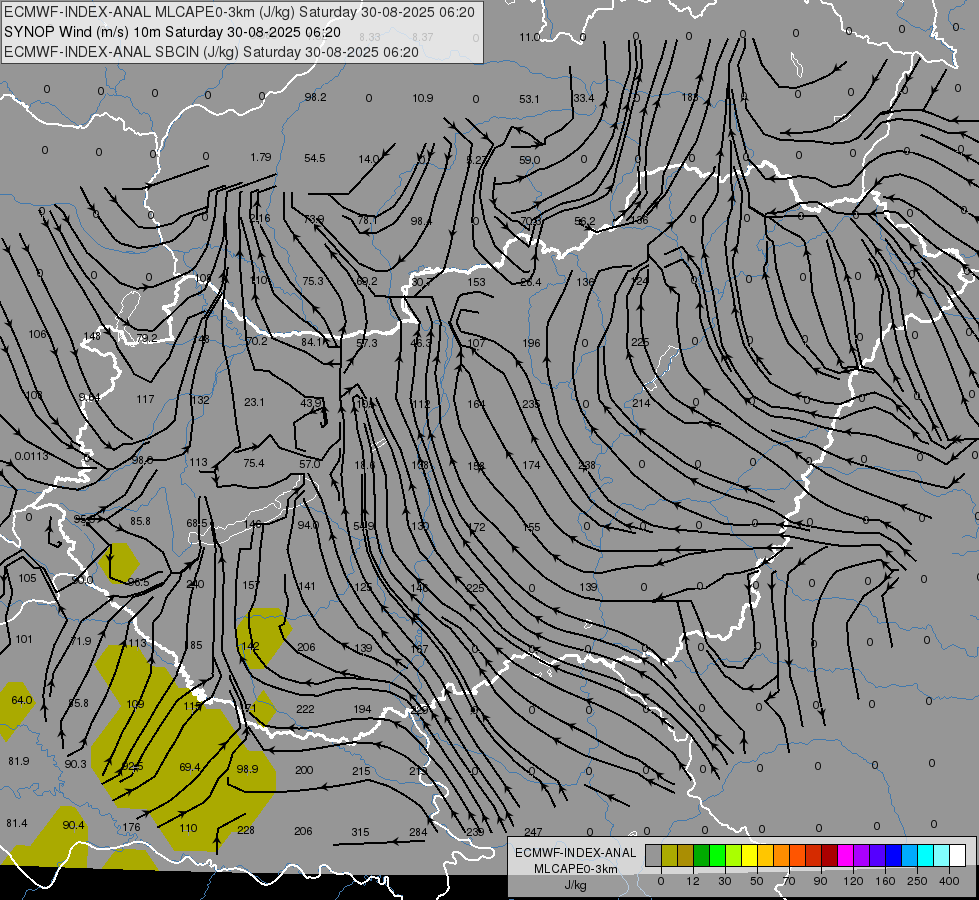The width and height of the screenshot is (979, 900).
Task: Click the map value 284
Action: [418, 832]
